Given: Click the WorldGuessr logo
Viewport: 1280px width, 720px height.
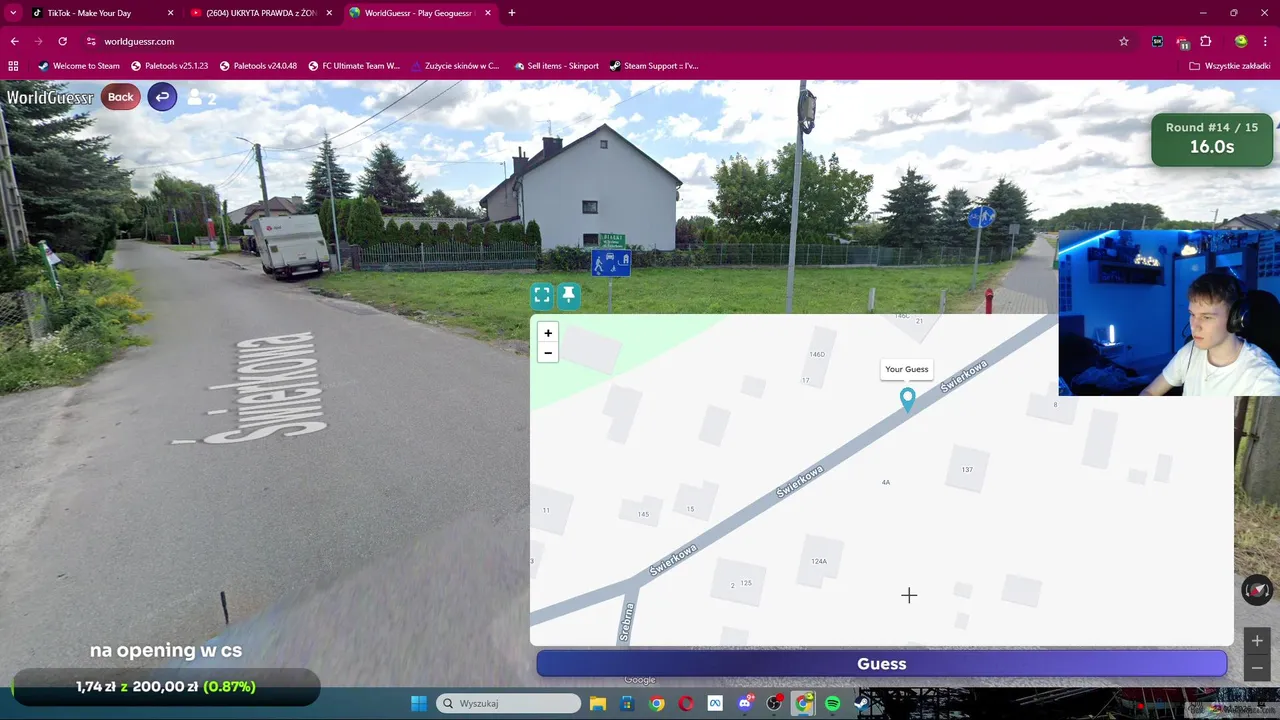Looking at the screenshot, I should pos(50,97).
